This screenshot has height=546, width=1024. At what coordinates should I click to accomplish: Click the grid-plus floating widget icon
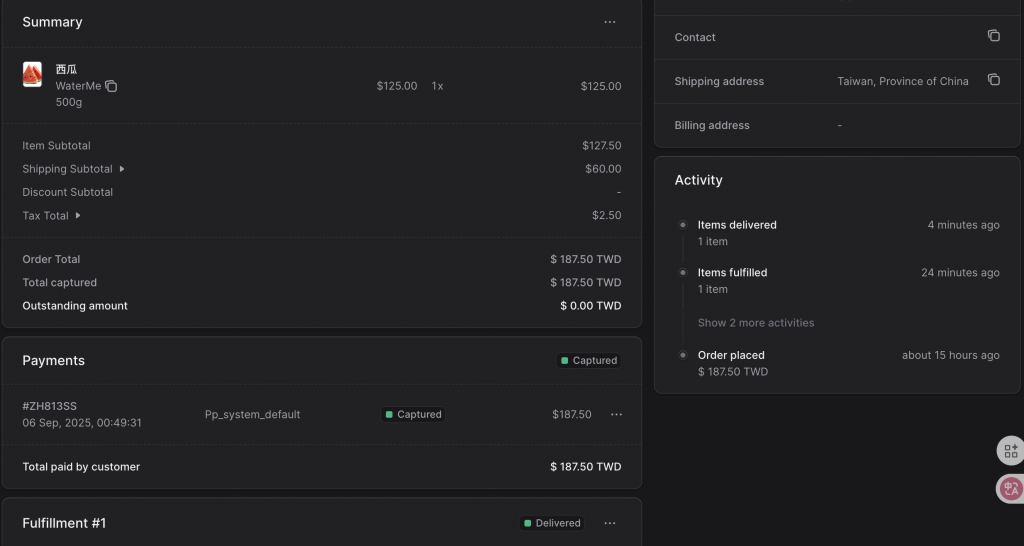(x=1010, y=451)
